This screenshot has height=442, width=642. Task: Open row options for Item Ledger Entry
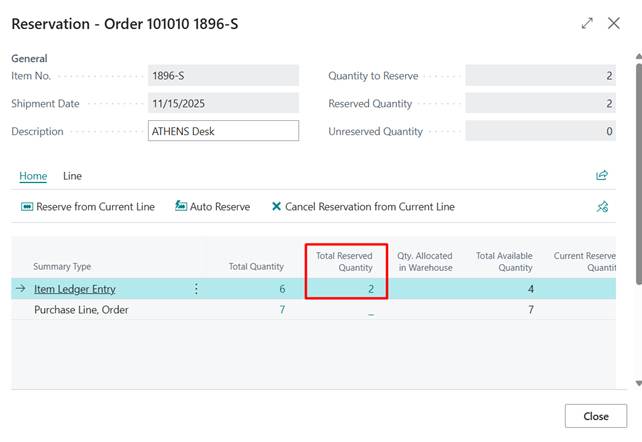[196, 289]
